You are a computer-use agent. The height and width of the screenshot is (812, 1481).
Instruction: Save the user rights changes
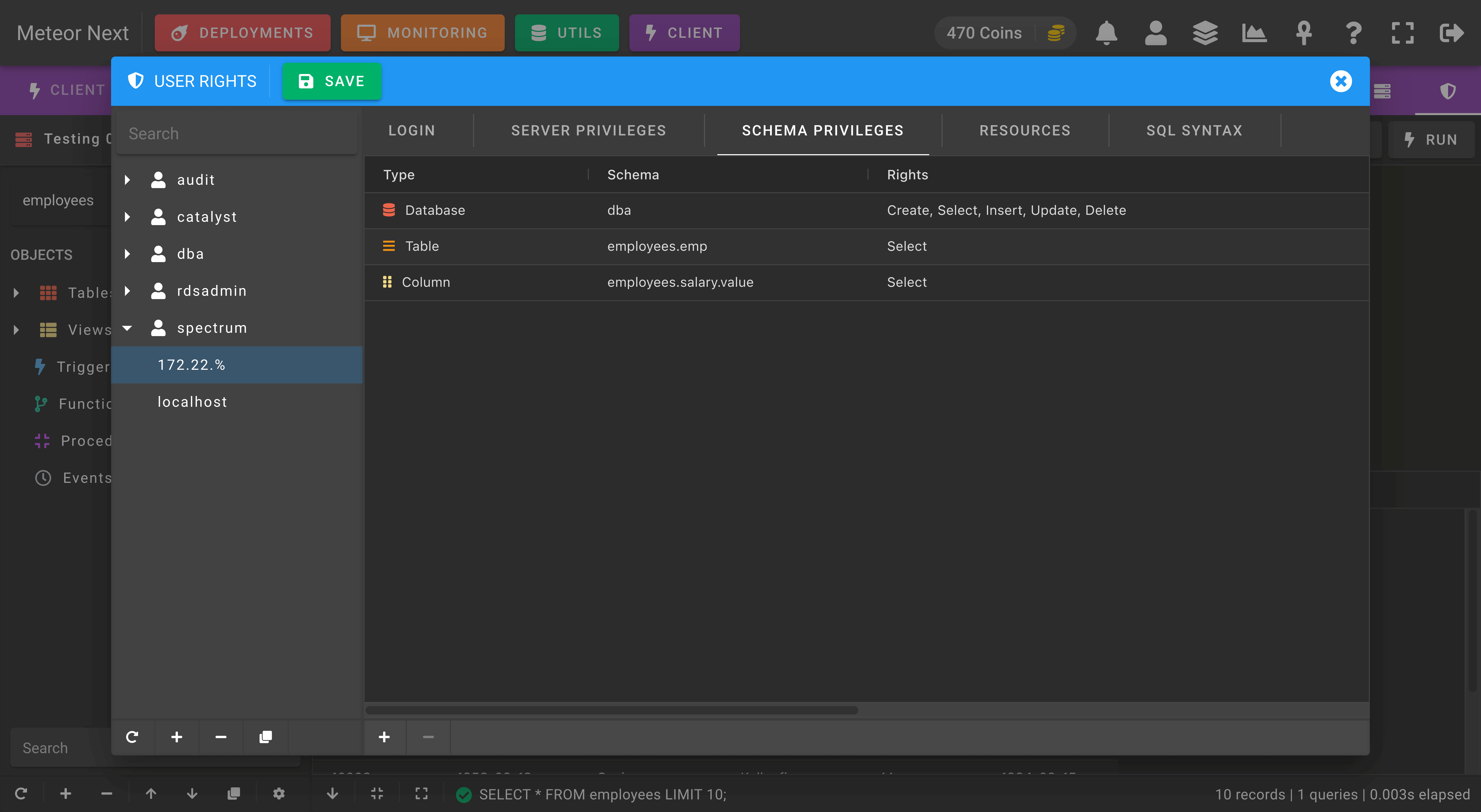coord(332,81)
